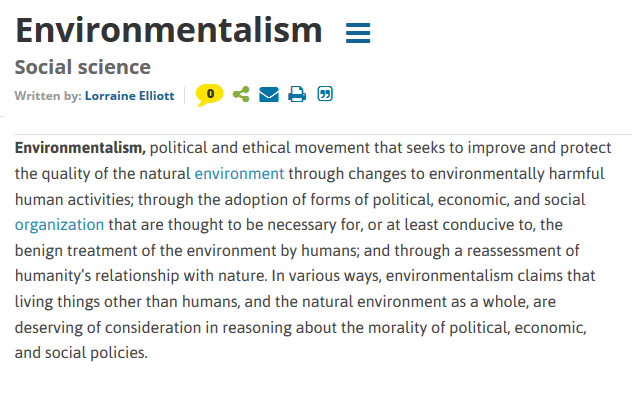This screenshot has height=401, width=632.
Task: Open the cite quotation-mark icon
Action: click(325, 93)
